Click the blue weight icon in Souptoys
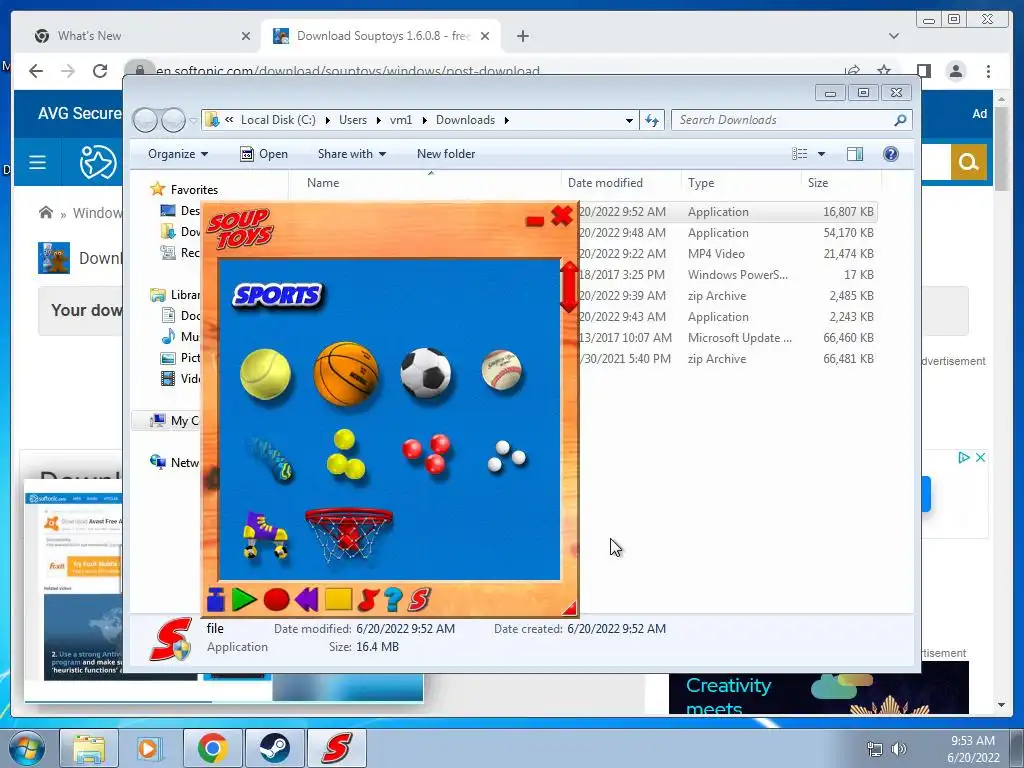This screenshot has width=1024, height=768. pos(216,600)
